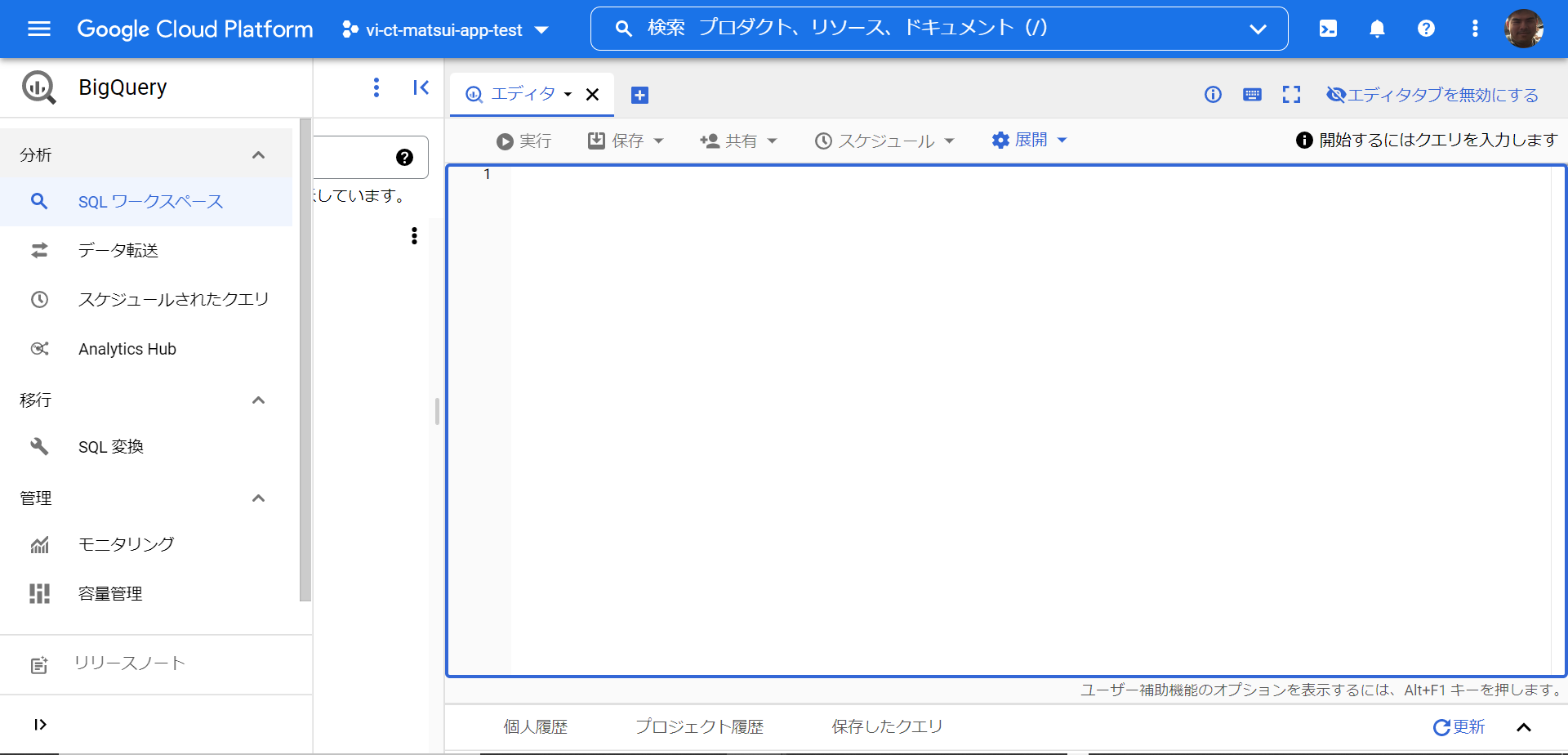Screen dimensions: 1568x755
Task: Open the main navigation hamburger menu
Action: pyautogui.click(x=39, y=29)
